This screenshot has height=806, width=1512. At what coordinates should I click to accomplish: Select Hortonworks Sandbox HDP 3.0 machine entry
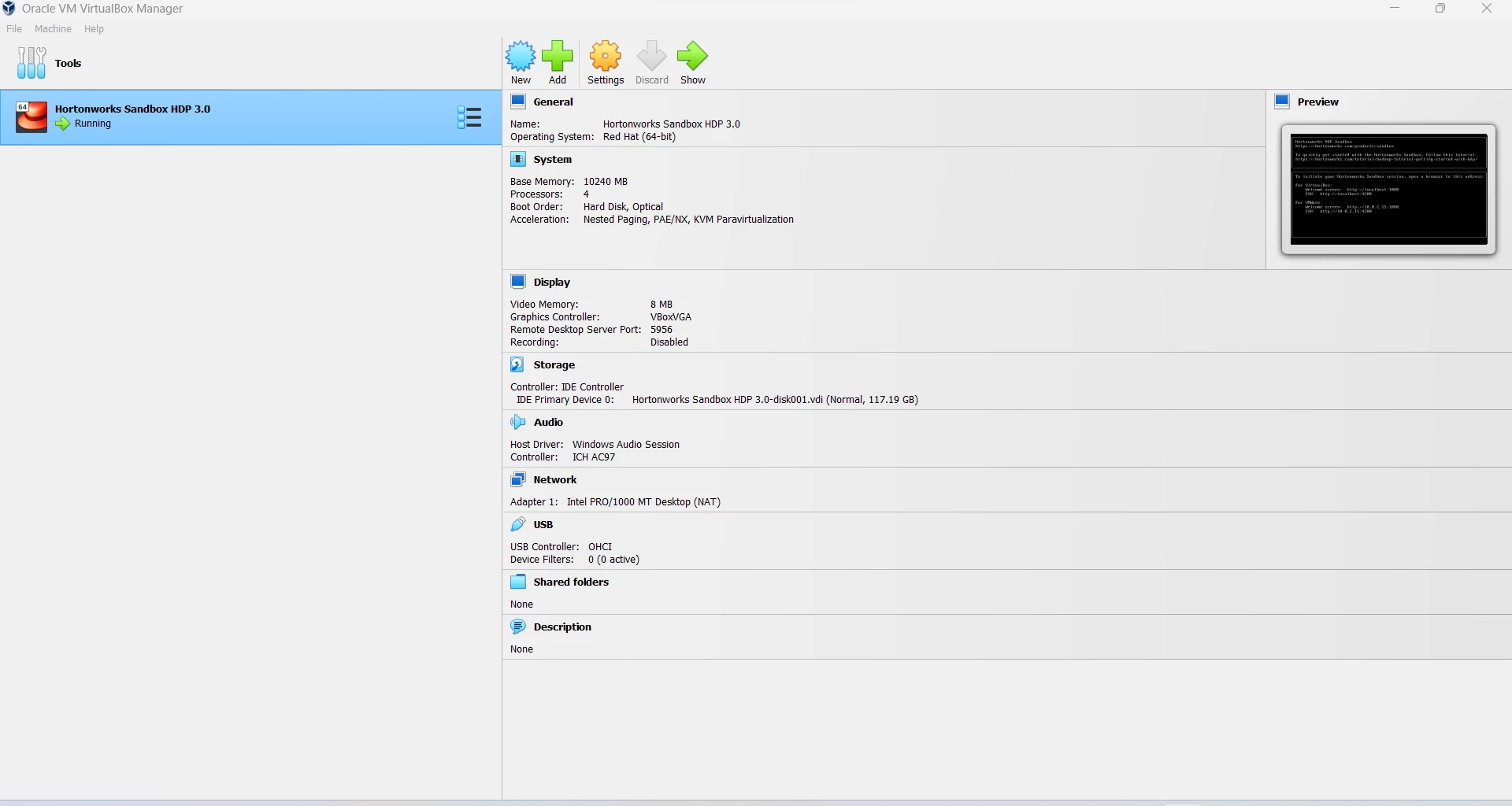point(250,117)
